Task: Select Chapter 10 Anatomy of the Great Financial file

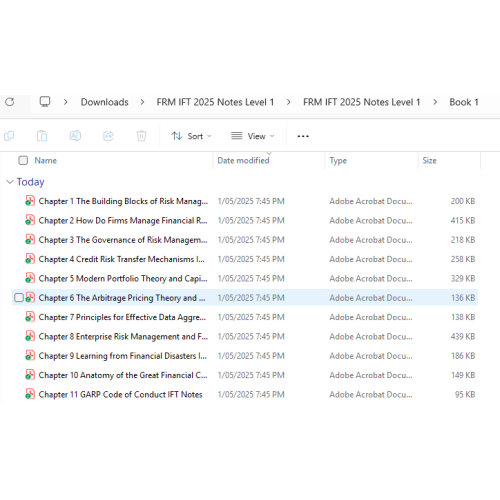Action: [x=123, y=375]
